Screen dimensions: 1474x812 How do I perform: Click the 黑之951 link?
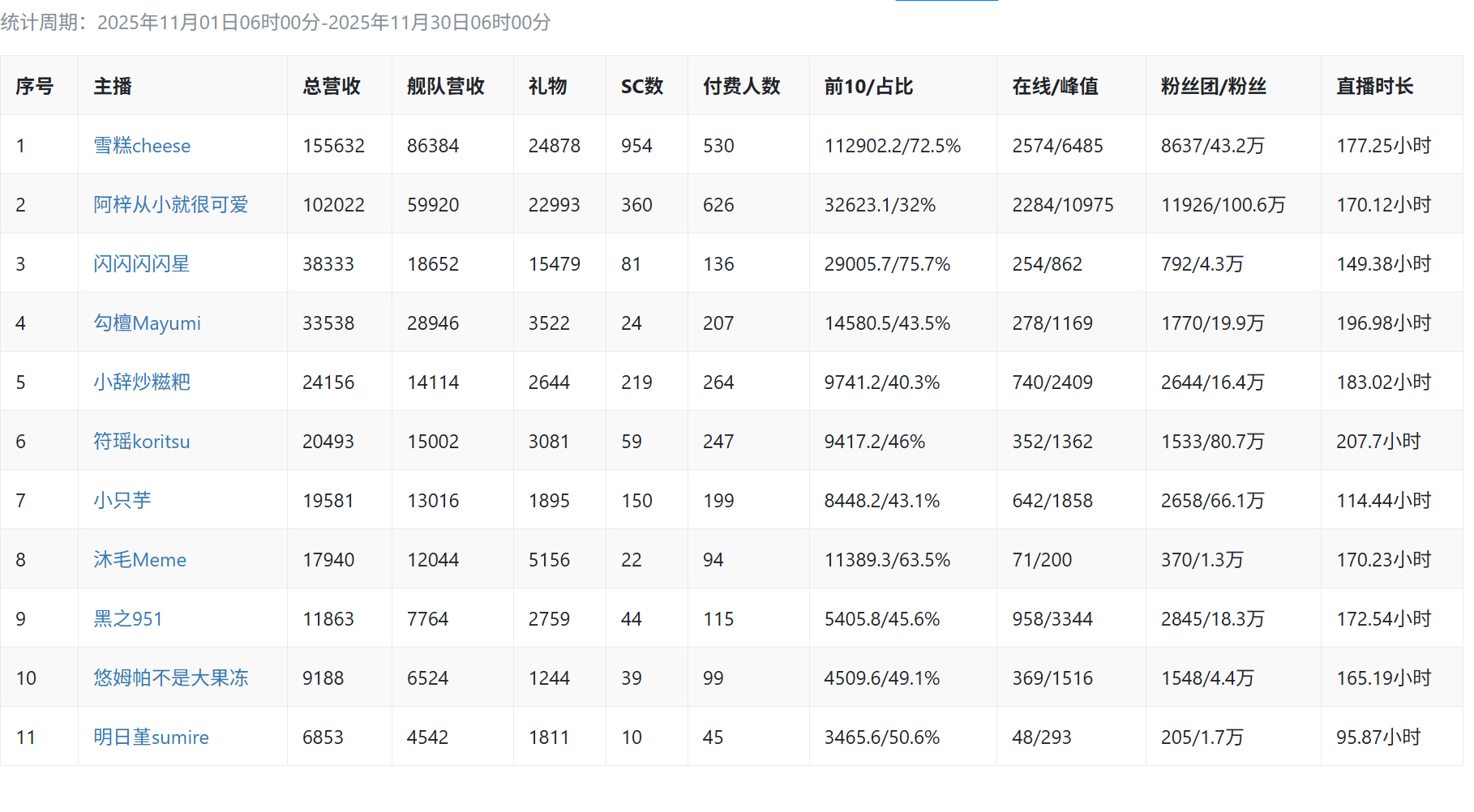pyautogui.click(x=127, y=619)
